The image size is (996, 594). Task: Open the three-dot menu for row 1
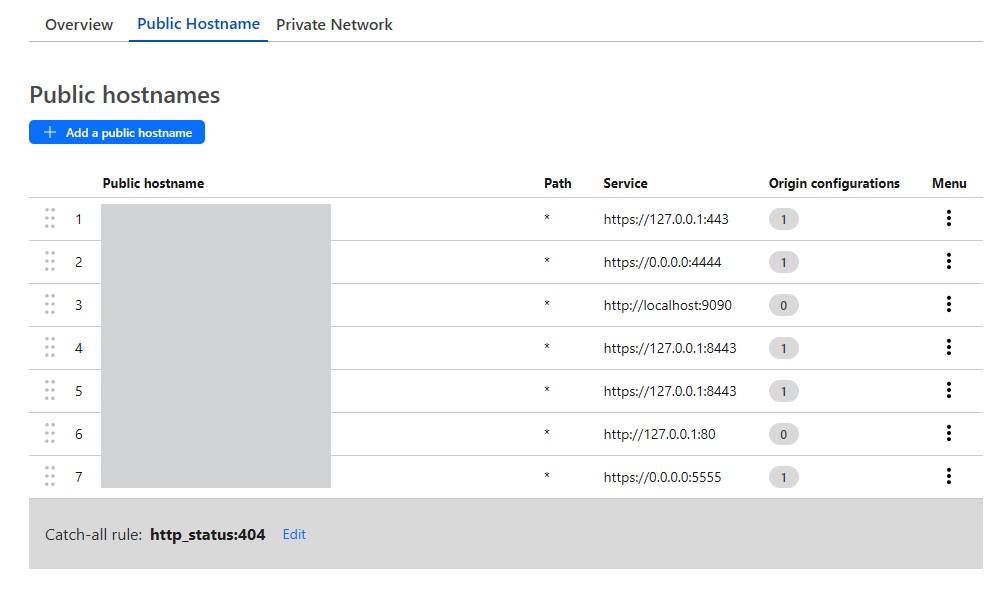948,219
